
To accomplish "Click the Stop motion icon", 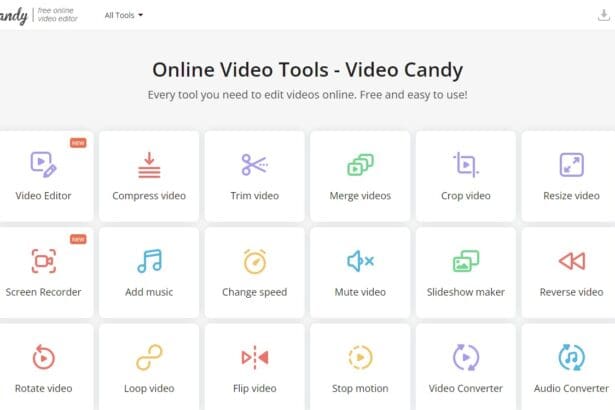I will (x=360, y=357).
